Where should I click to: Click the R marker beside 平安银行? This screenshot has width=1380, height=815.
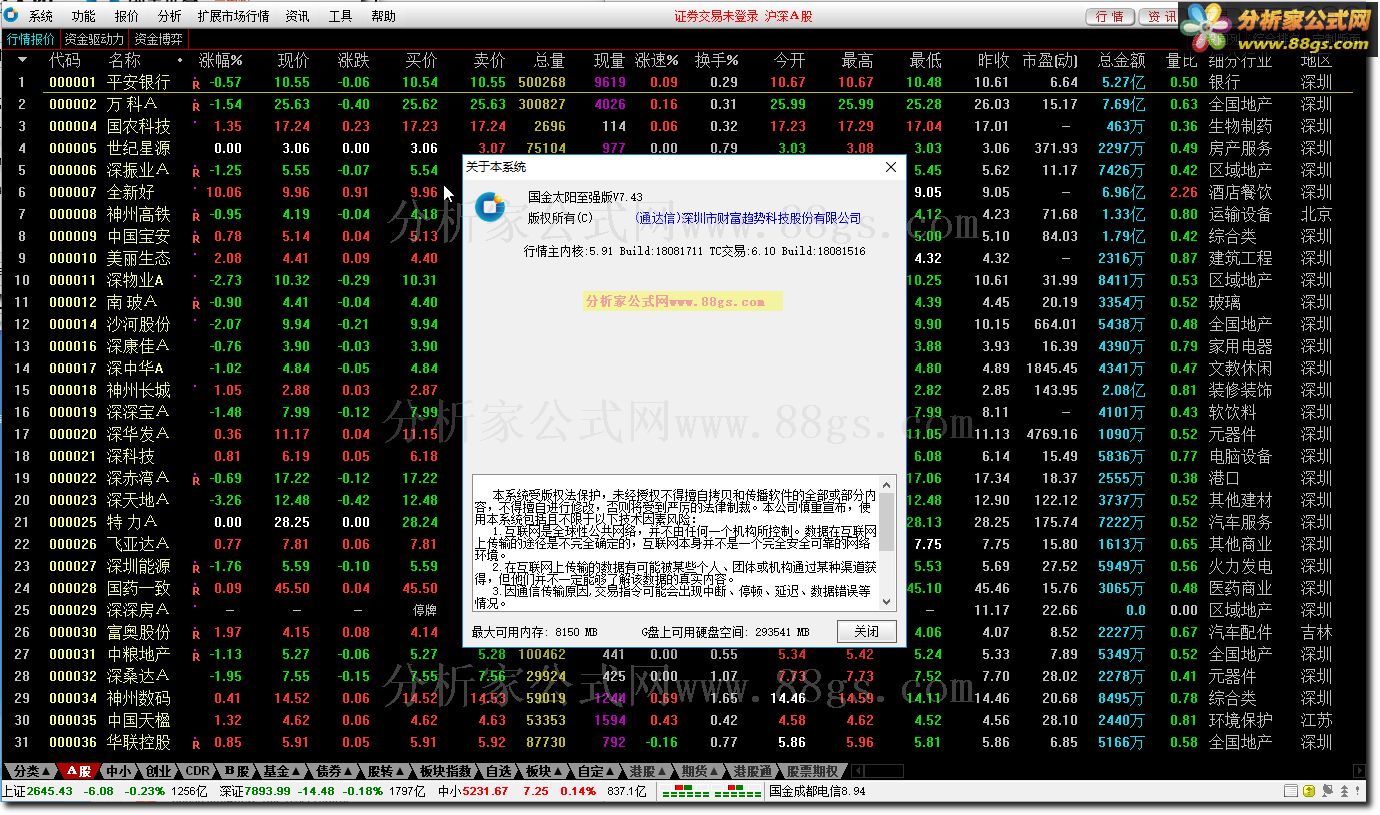pyautogui.click(x=196, y=84)
